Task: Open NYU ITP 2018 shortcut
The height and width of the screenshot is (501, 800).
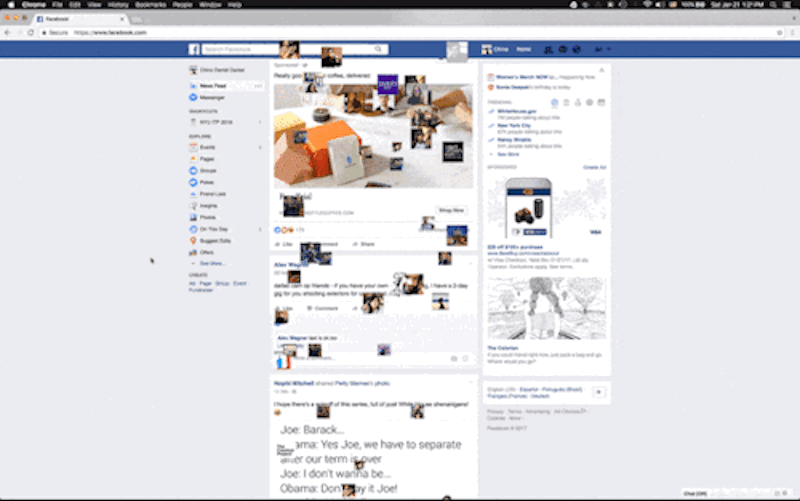Action: (x=216, y=122)
